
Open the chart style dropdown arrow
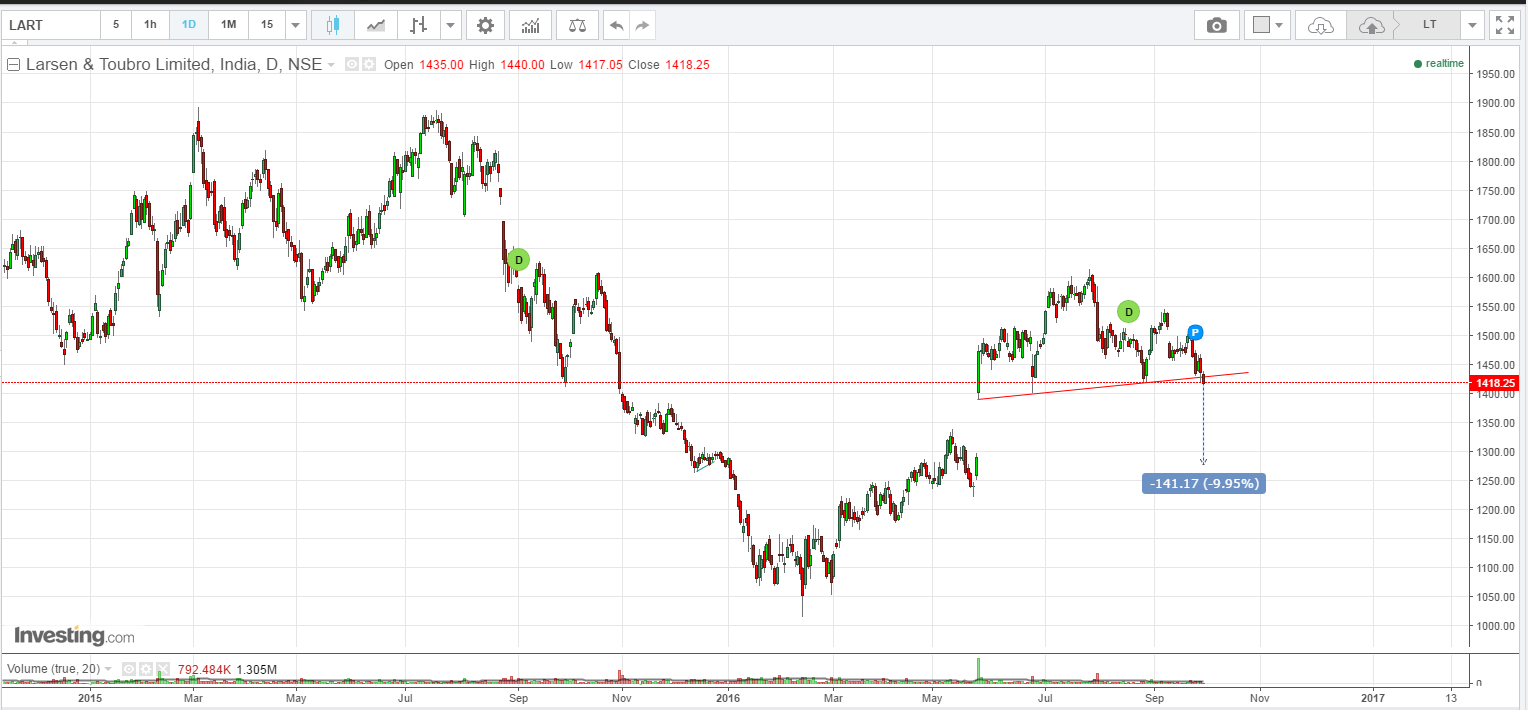451,25
